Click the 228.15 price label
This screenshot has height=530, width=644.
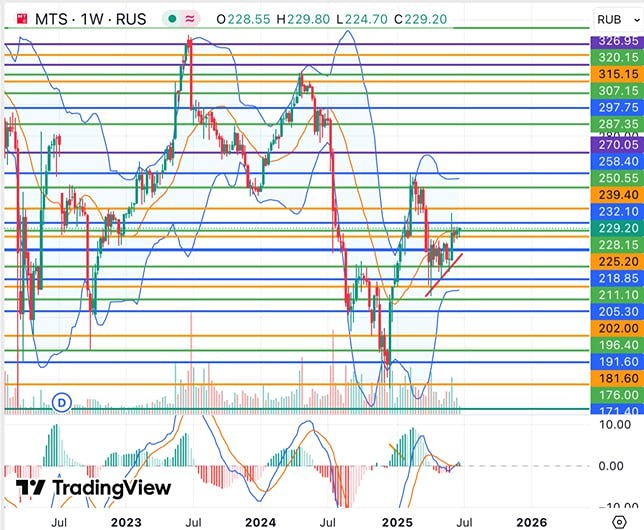click(617, 245)
